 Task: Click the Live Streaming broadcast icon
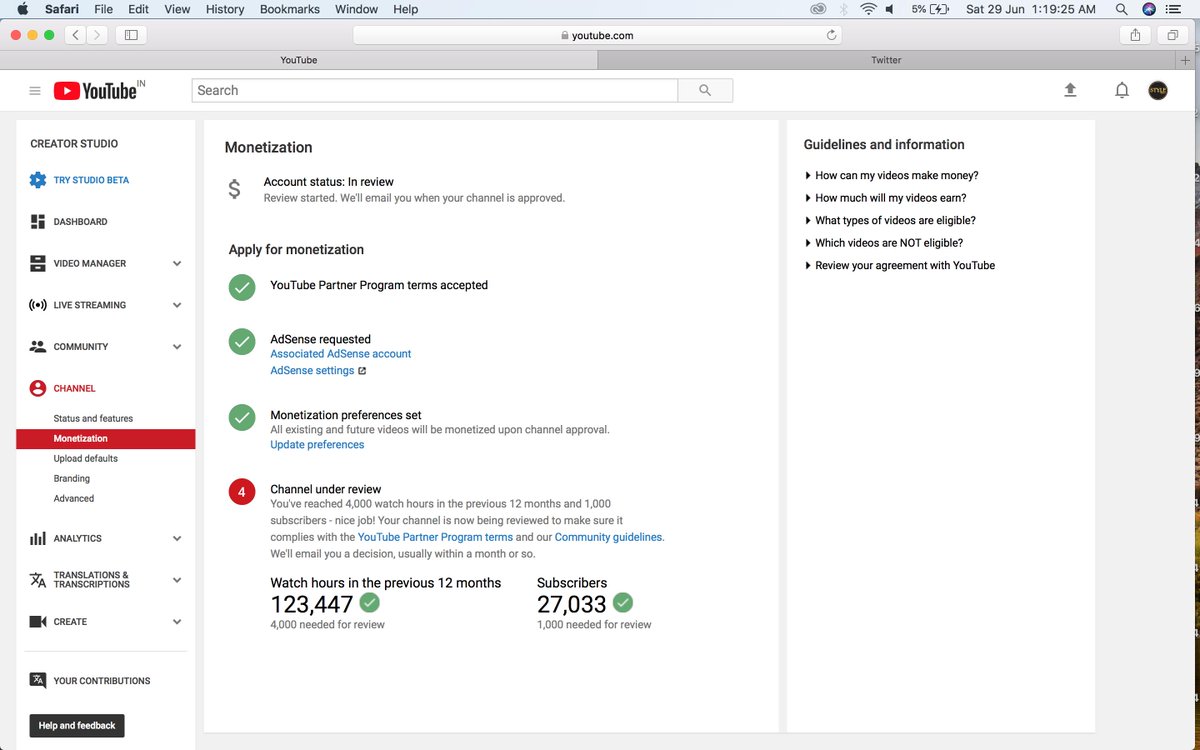pyautogui.click(x=38, y=305)
